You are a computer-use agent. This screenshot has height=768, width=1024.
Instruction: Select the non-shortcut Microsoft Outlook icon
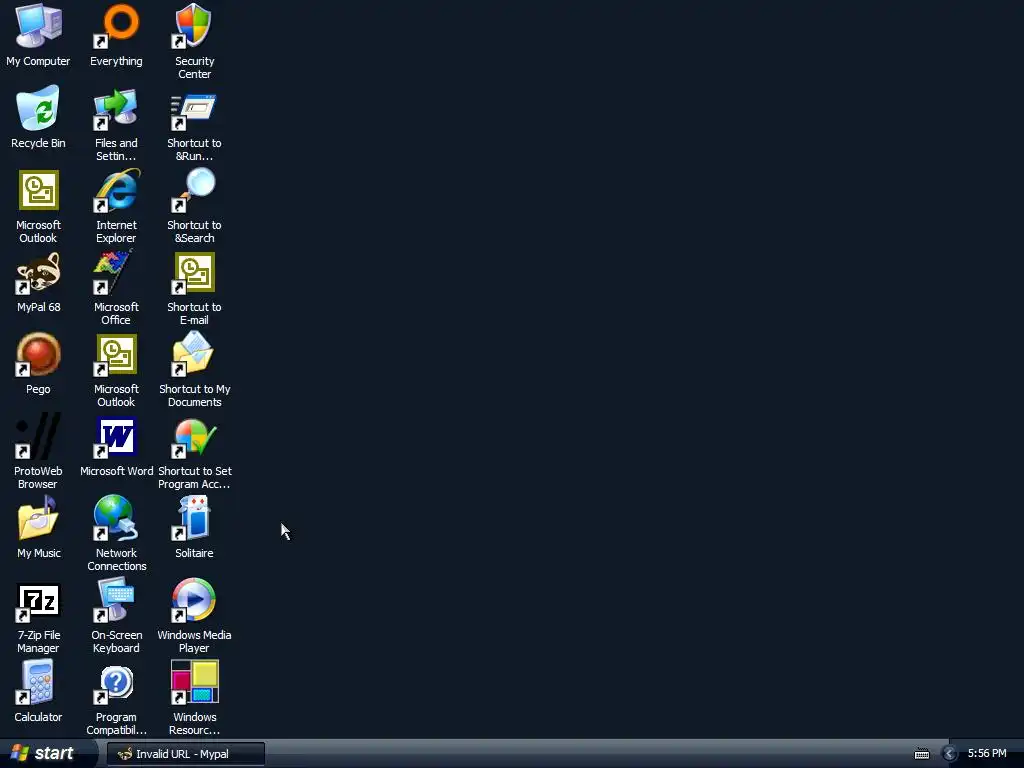click(x=39, y=190)
